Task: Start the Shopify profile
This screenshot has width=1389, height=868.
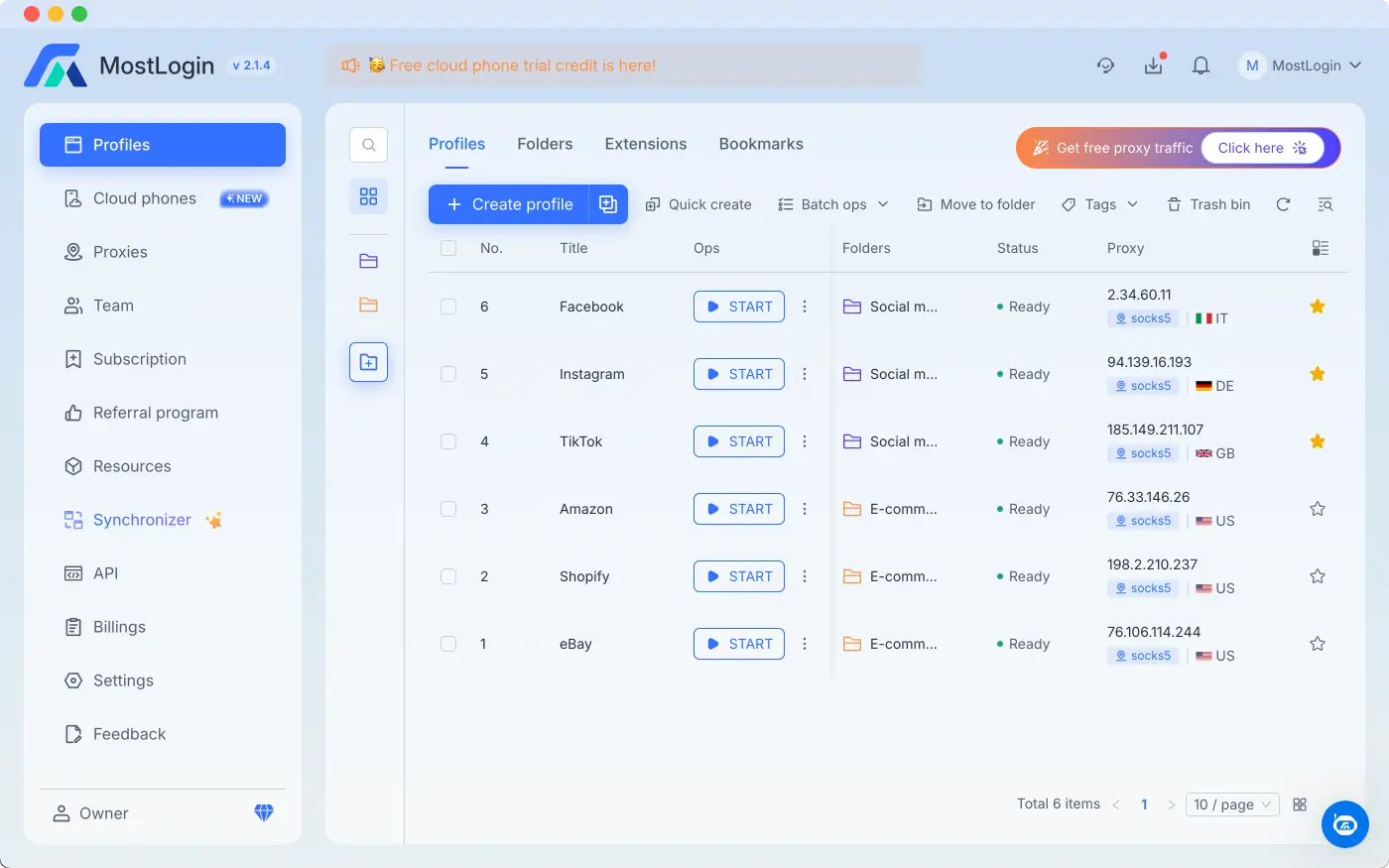Action: click(x=739, y=576)
